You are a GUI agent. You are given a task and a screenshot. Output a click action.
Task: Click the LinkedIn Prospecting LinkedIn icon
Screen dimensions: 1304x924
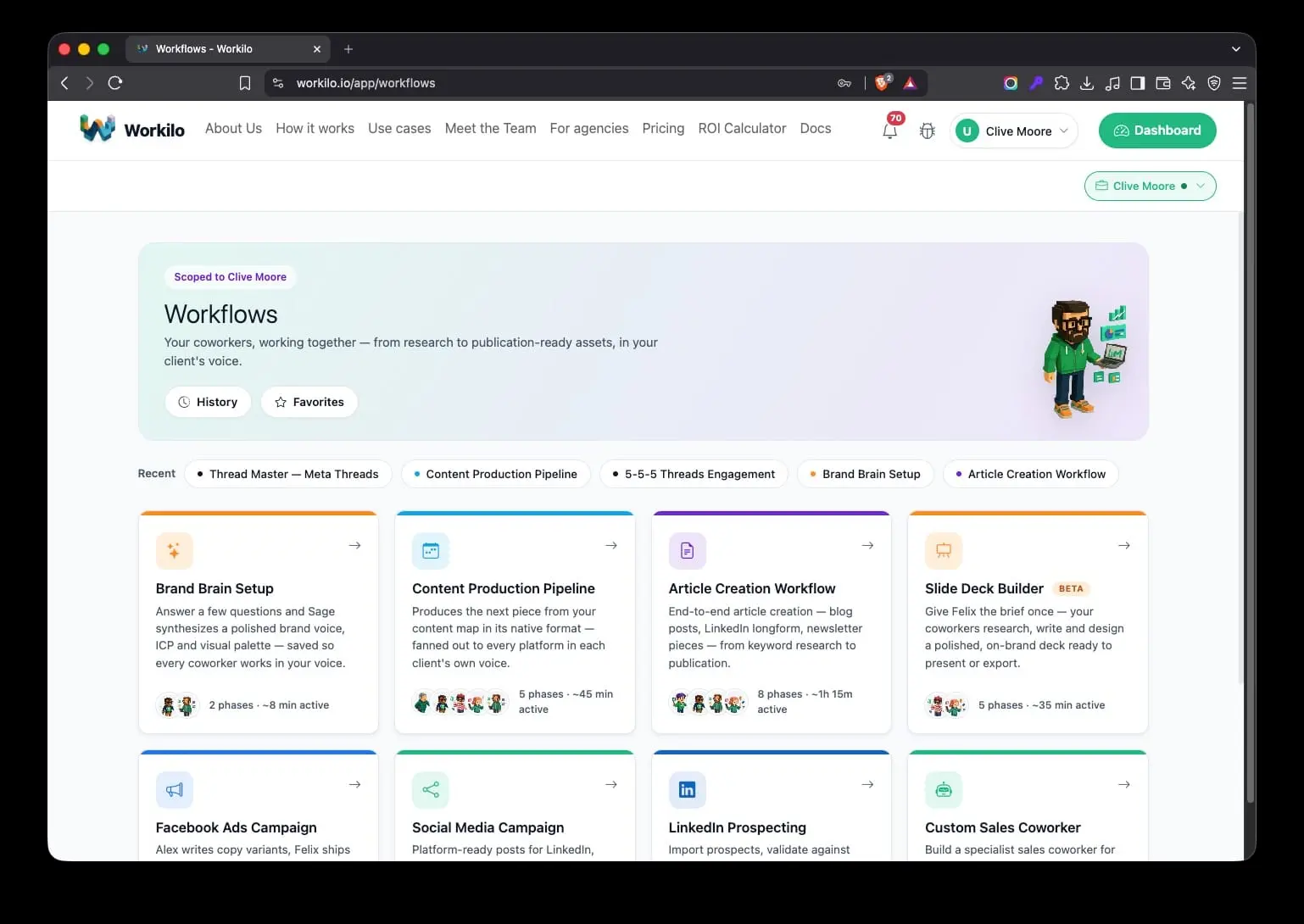pos(687,790)
